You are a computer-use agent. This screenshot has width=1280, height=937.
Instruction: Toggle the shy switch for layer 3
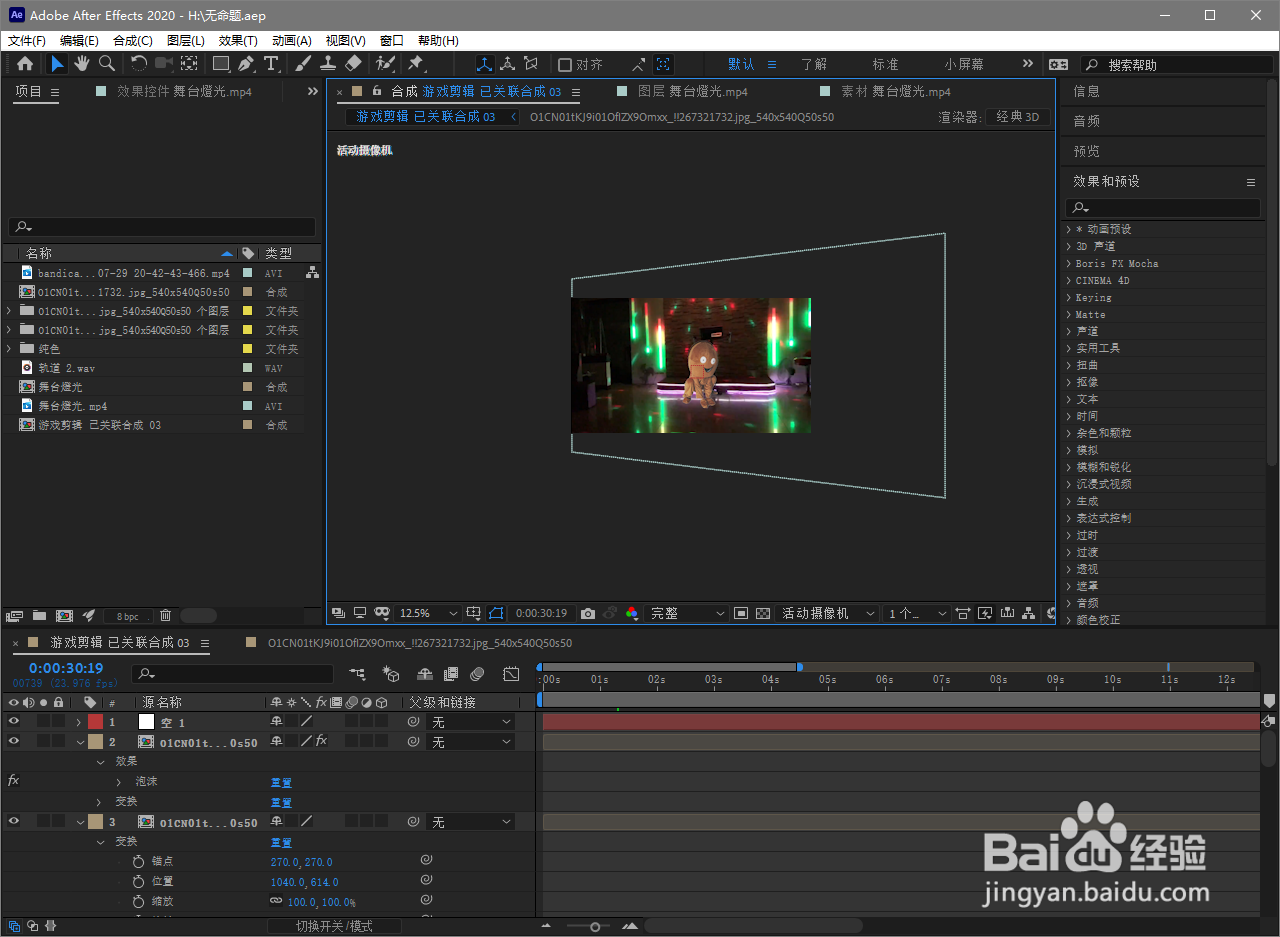pos(276,821)
